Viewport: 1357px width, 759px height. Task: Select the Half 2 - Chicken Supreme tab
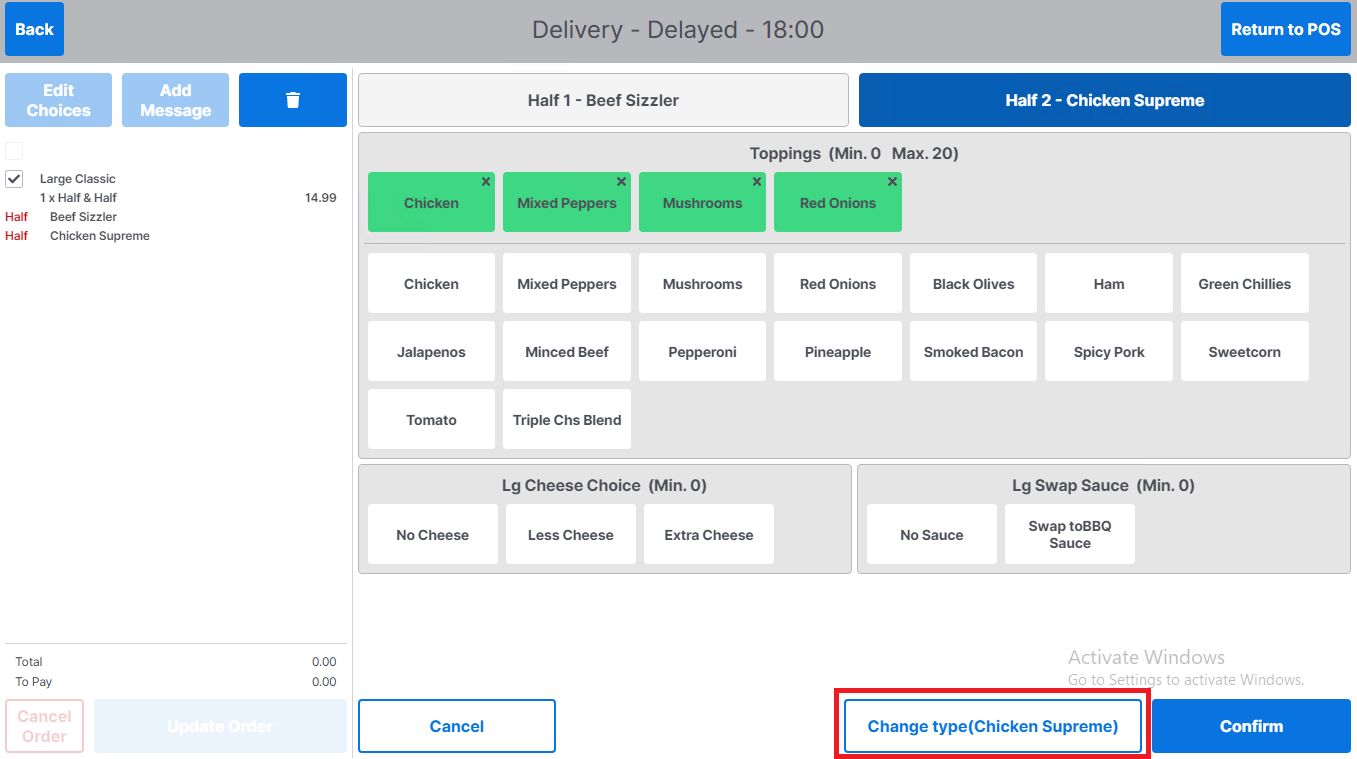pyautogui.click(x=1104, y=100)
